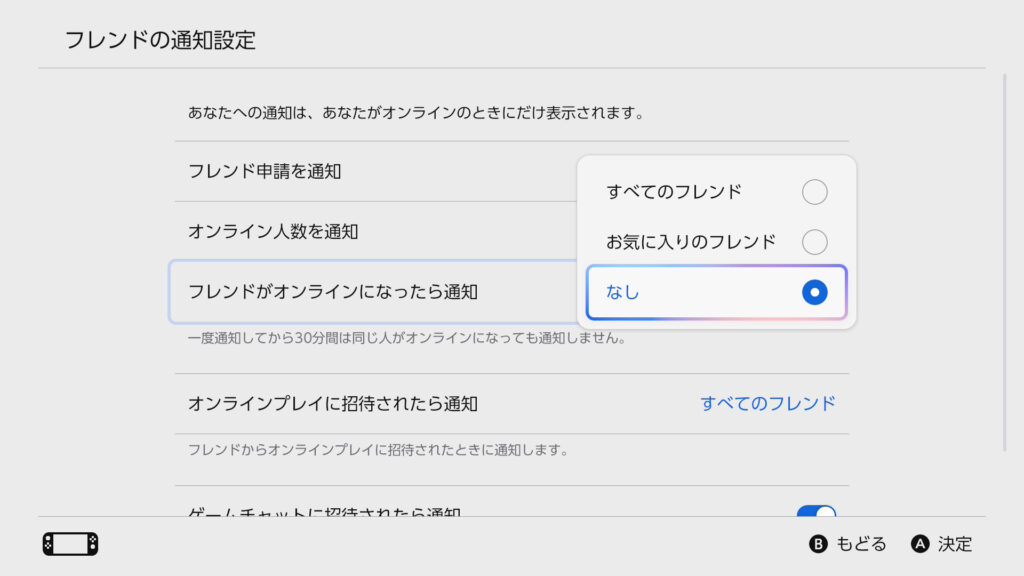The width and height of the screenshot is (1024, 576).
Task: Click the Switch console controller icon
Action: [71, 544]
